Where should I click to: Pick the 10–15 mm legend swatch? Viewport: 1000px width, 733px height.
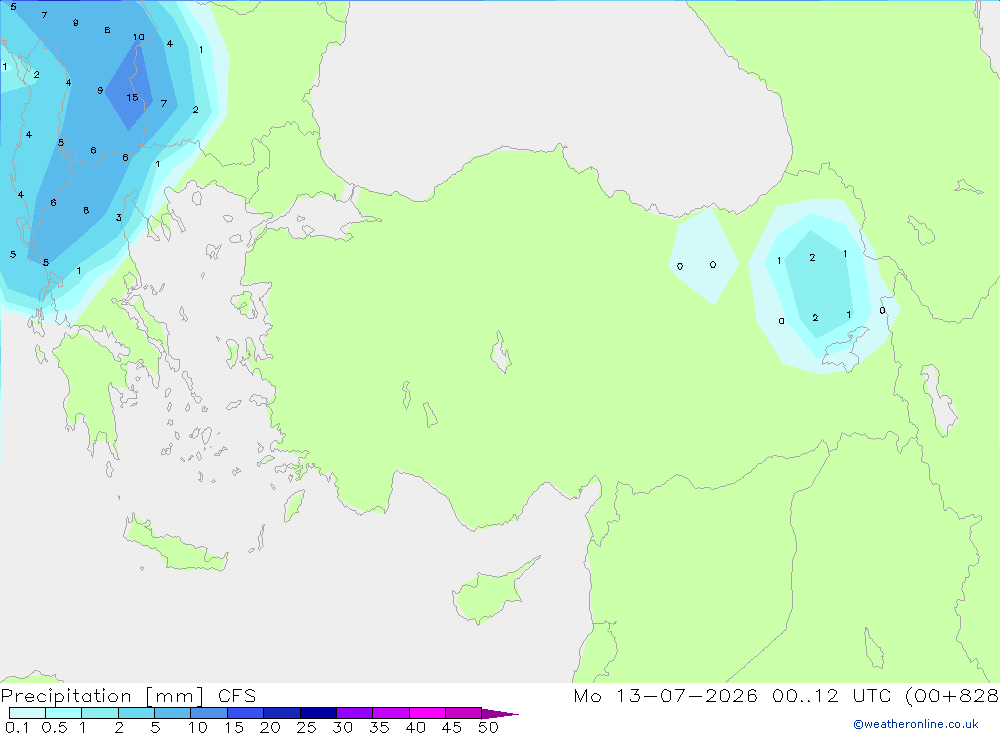click(x=209, y=713)
